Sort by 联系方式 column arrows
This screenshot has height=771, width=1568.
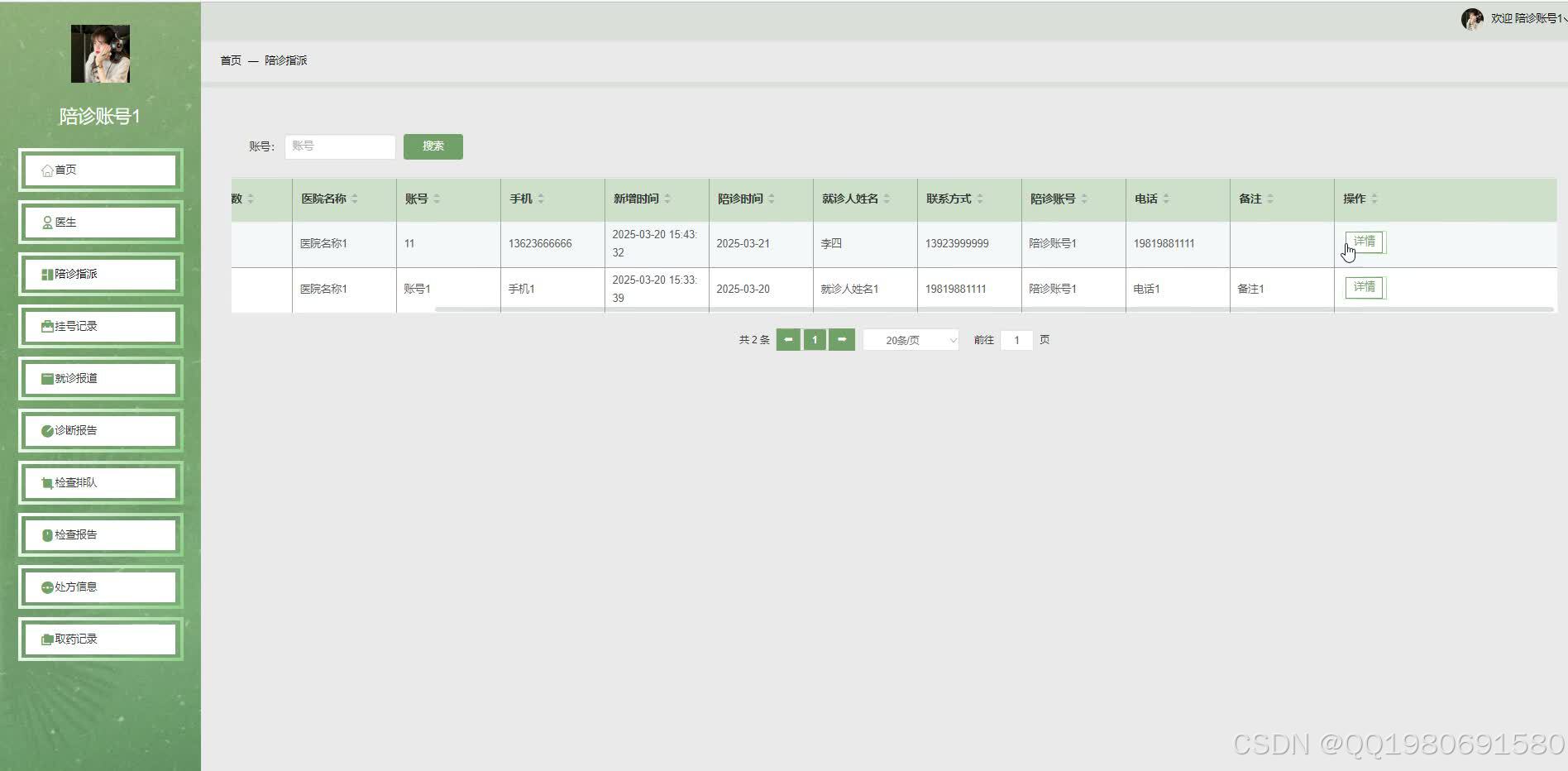point(980,199)
